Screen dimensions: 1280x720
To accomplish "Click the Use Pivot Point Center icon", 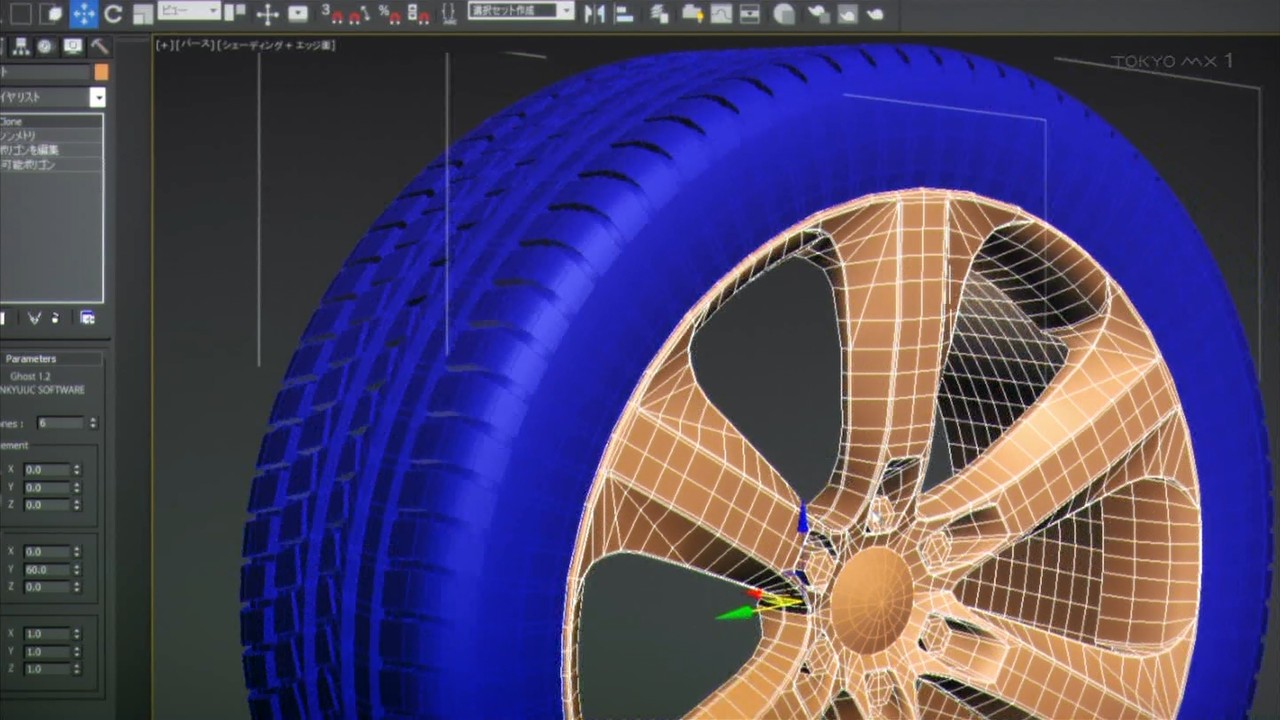I will click(x=234, y=14).
